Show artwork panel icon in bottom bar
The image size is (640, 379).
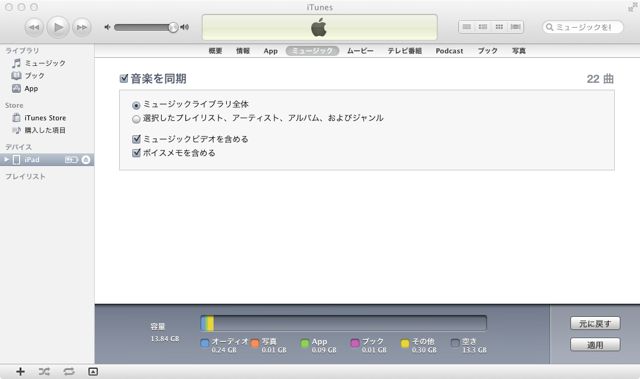pos(93,371)
